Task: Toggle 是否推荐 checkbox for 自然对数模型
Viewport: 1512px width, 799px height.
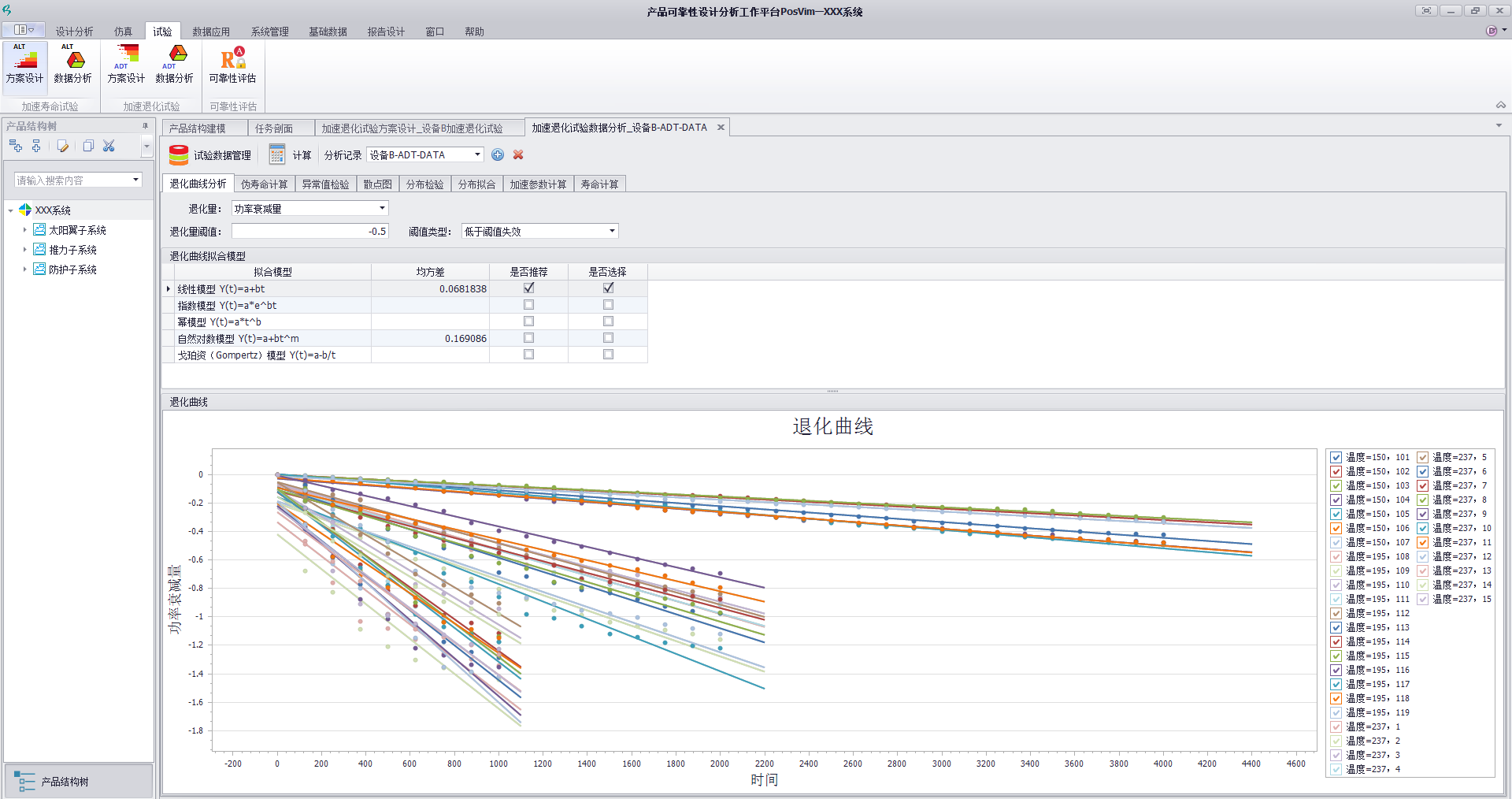Action: click(528, 338)
